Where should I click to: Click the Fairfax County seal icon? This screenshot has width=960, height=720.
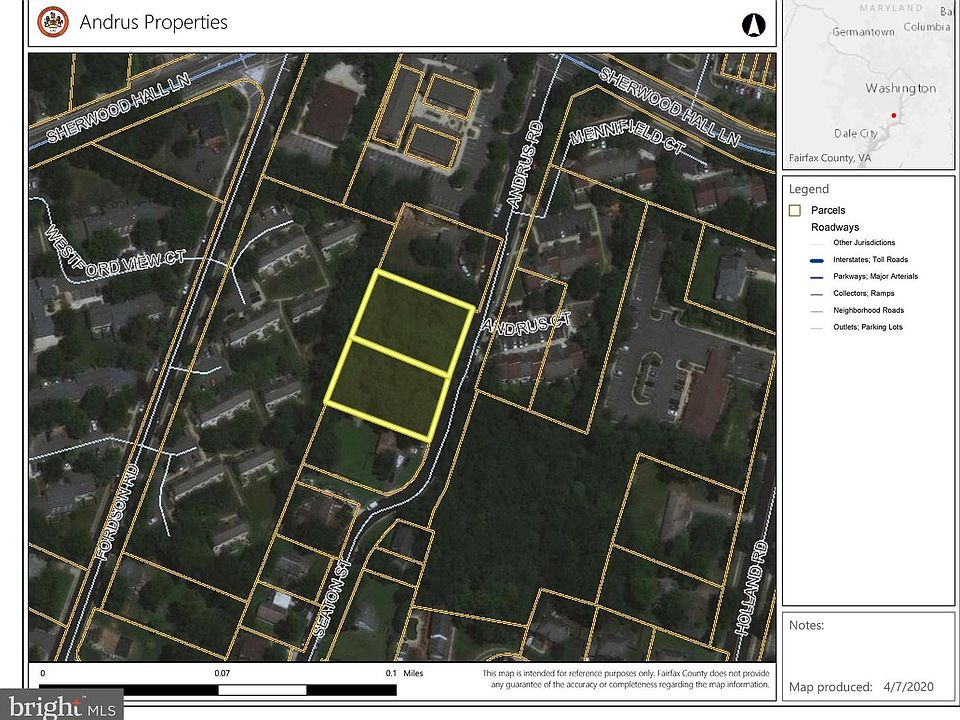(x=52, y=22)
